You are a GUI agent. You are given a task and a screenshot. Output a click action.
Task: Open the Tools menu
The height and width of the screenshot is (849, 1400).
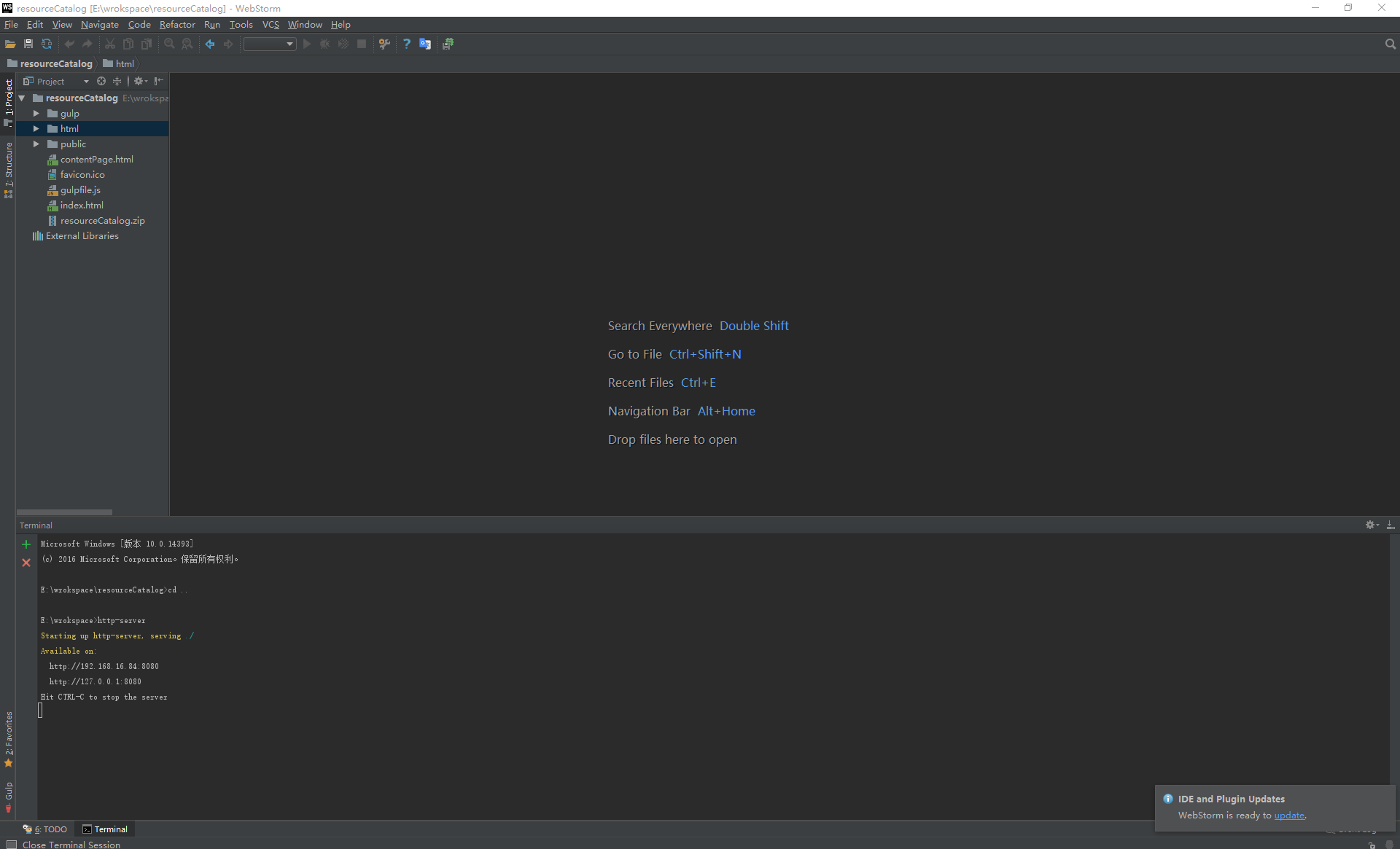[241, 24]
